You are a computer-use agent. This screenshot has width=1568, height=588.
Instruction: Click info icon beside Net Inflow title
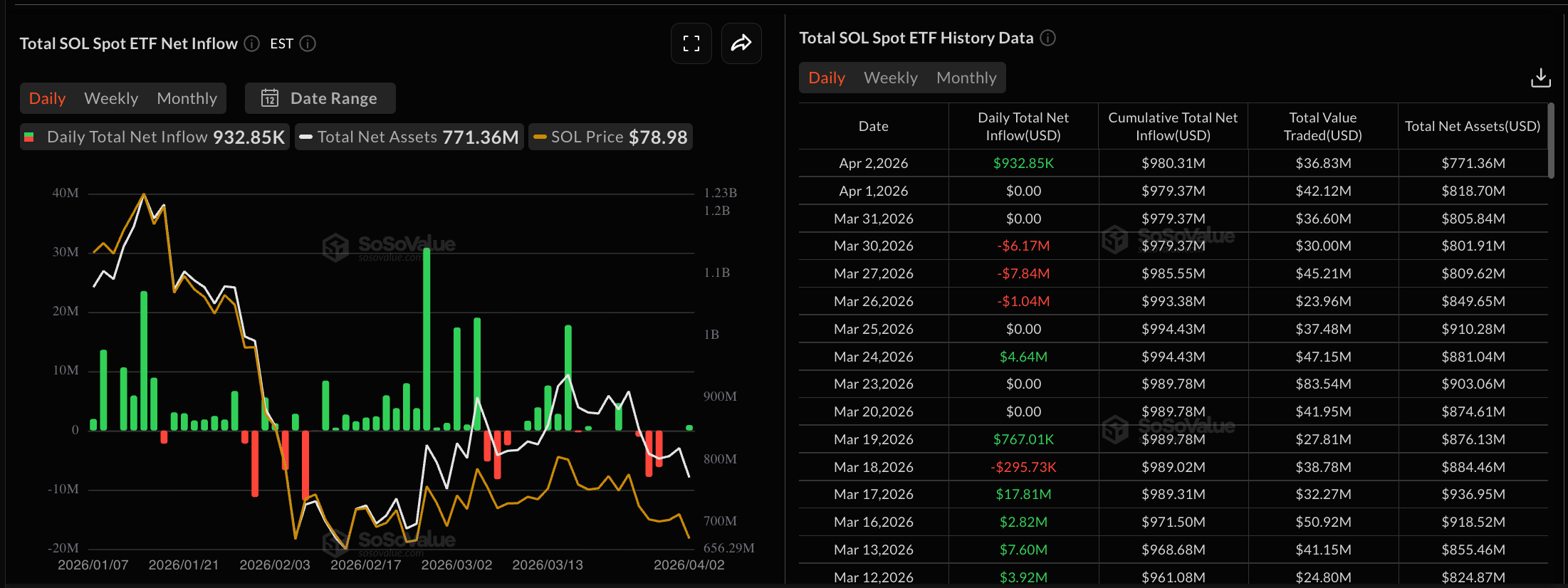tap(252, 43)
